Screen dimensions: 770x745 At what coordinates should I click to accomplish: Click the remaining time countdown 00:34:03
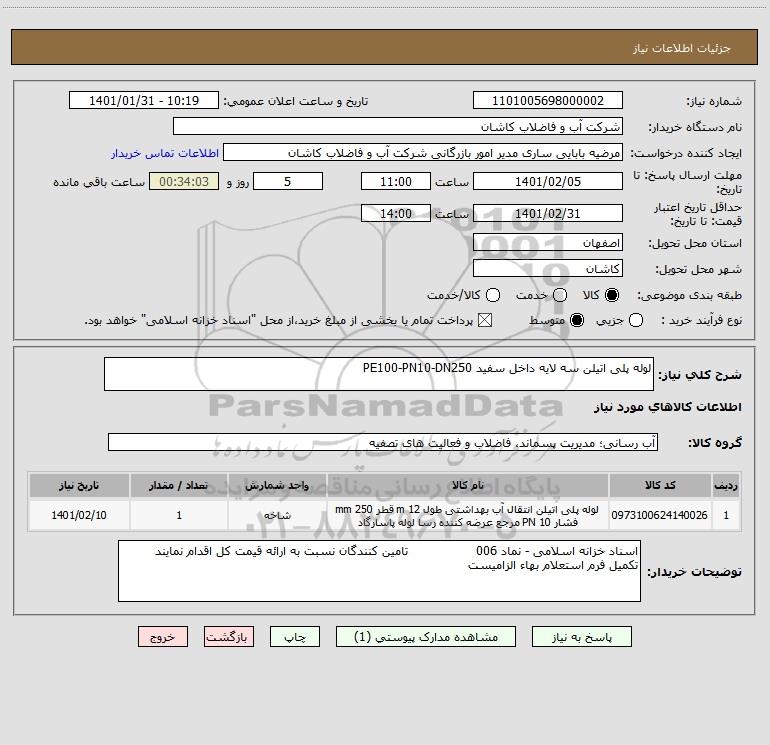[x=184, y=181]
